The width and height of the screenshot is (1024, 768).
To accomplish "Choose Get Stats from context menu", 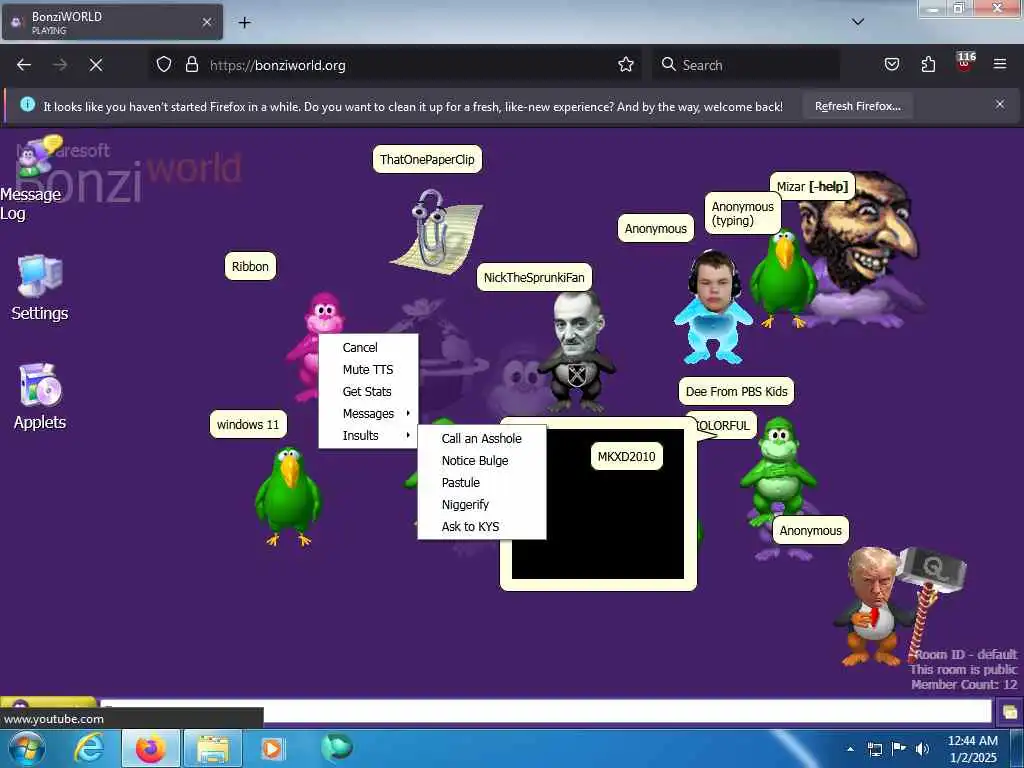I will click(368, 392).
